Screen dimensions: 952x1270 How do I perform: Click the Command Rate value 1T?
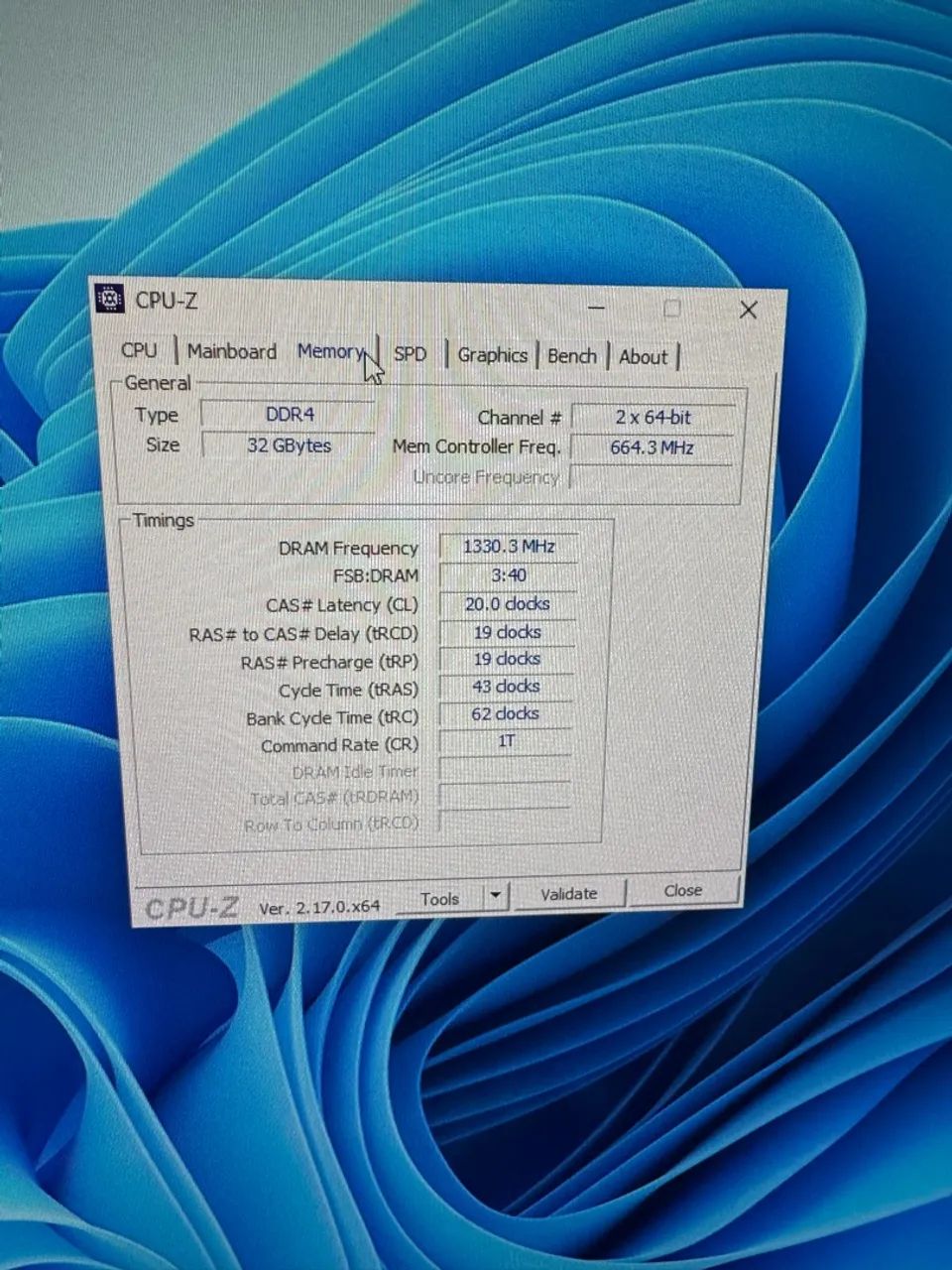tap(506, 741)
